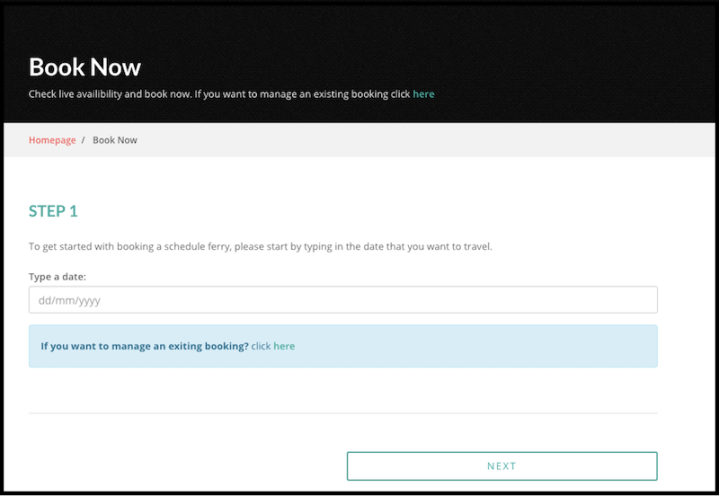
Task: Focus the dd/mm/yyyy date input field
Action: [x=343, y=300]
